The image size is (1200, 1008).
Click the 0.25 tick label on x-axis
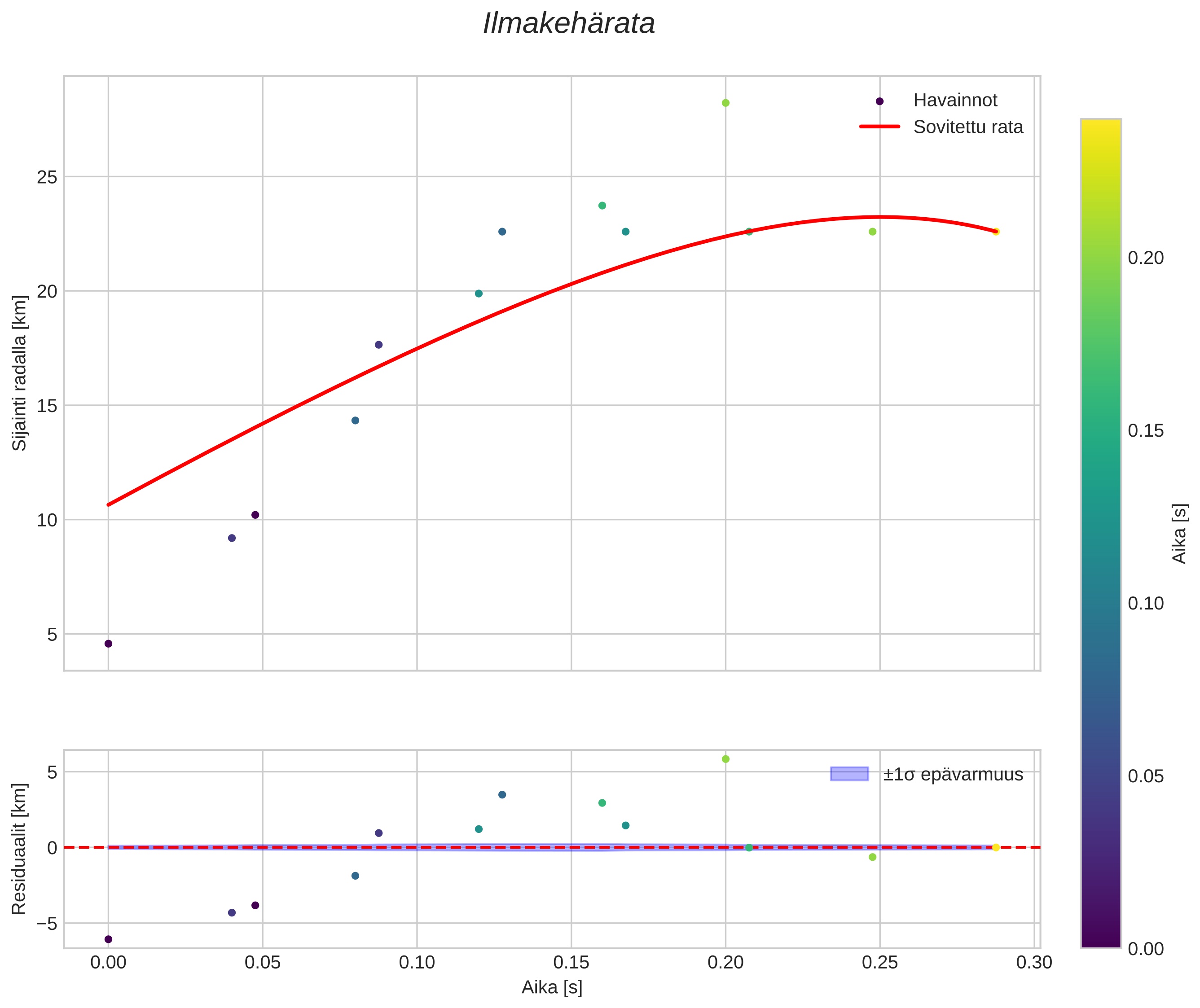click(879, 963)
